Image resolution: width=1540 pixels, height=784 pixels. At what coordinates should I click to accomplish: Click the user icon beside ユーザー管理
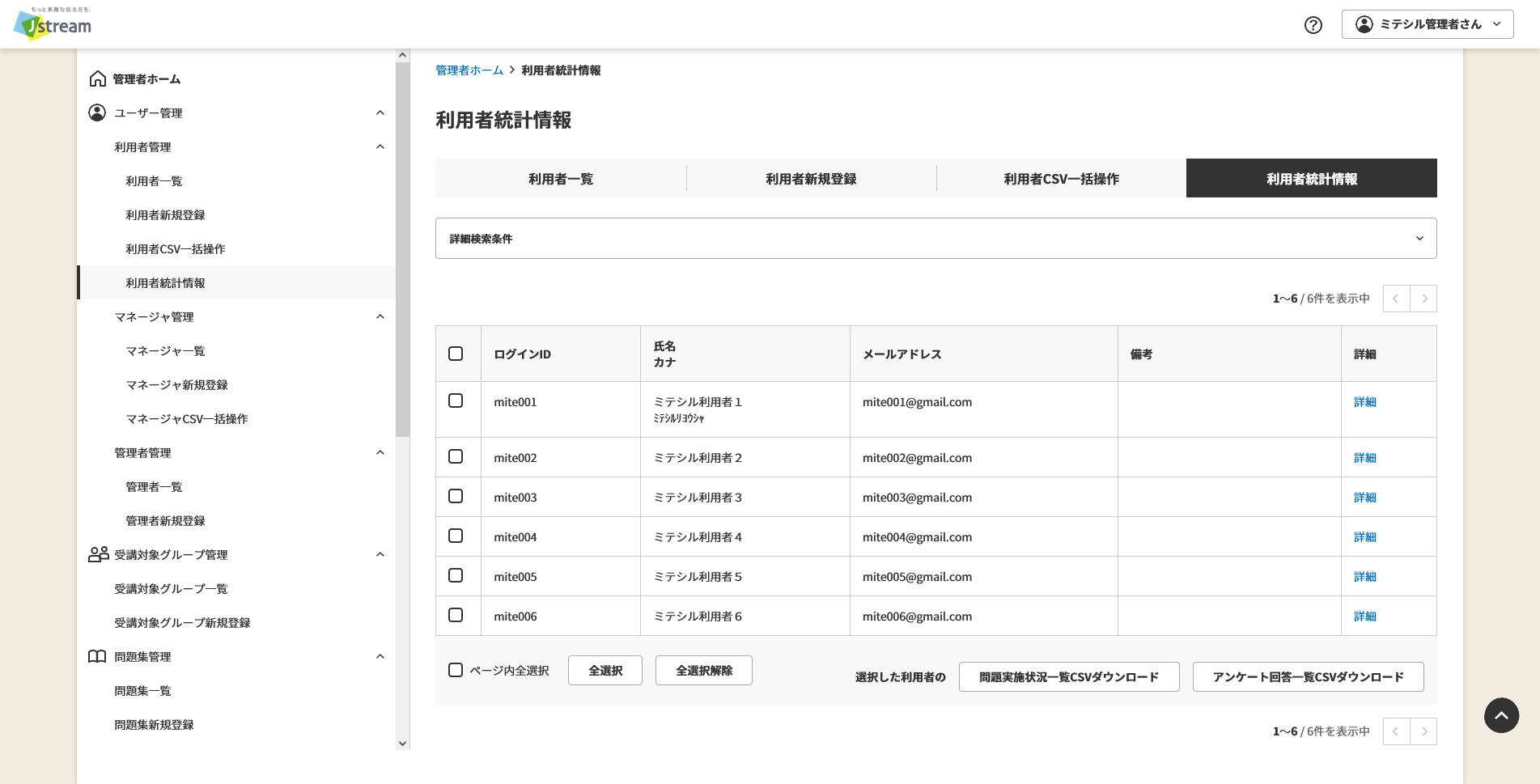(x=97, y=112)
